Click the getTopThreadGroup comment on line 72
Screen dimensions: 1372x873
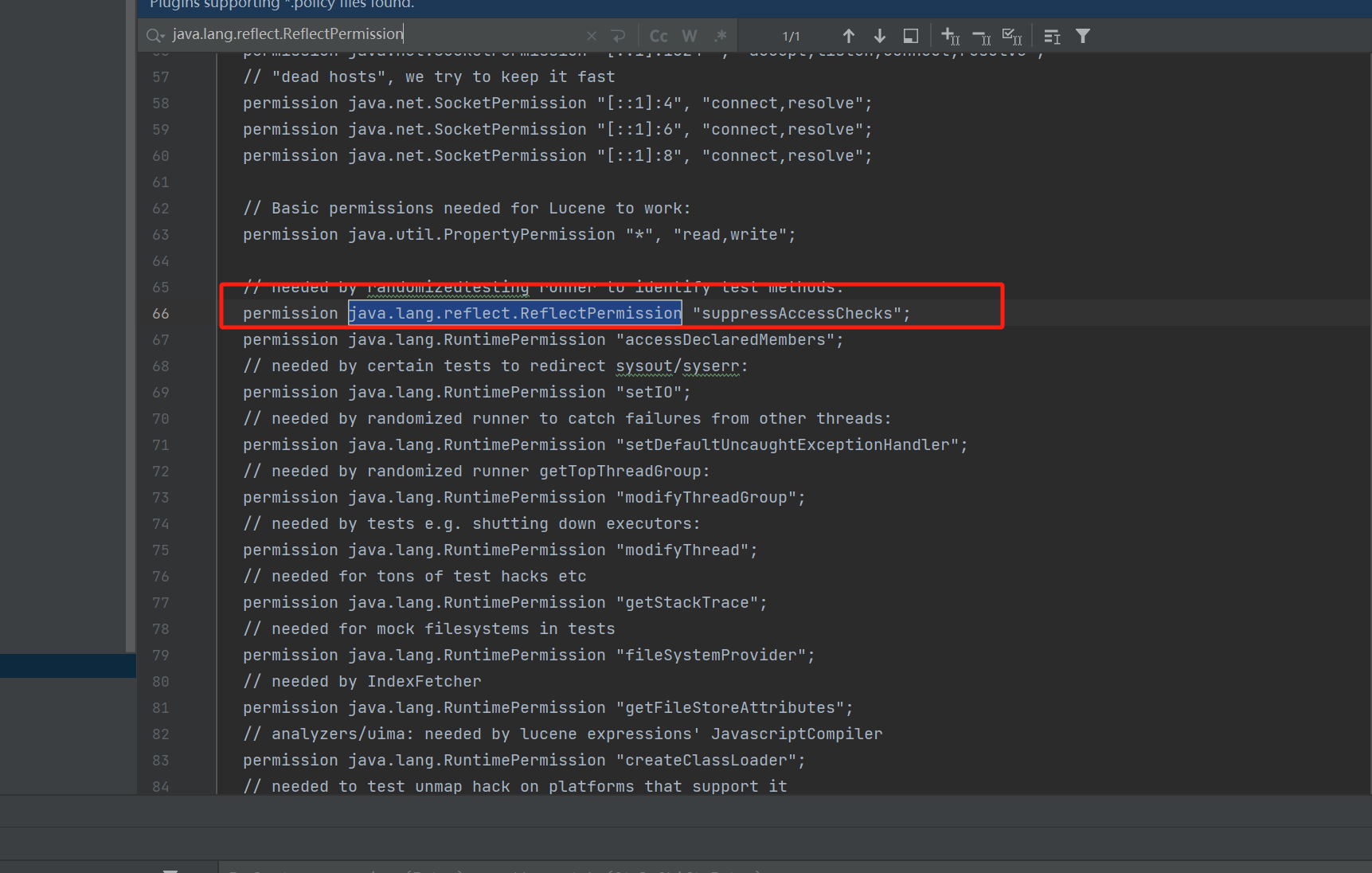point(477,472)
